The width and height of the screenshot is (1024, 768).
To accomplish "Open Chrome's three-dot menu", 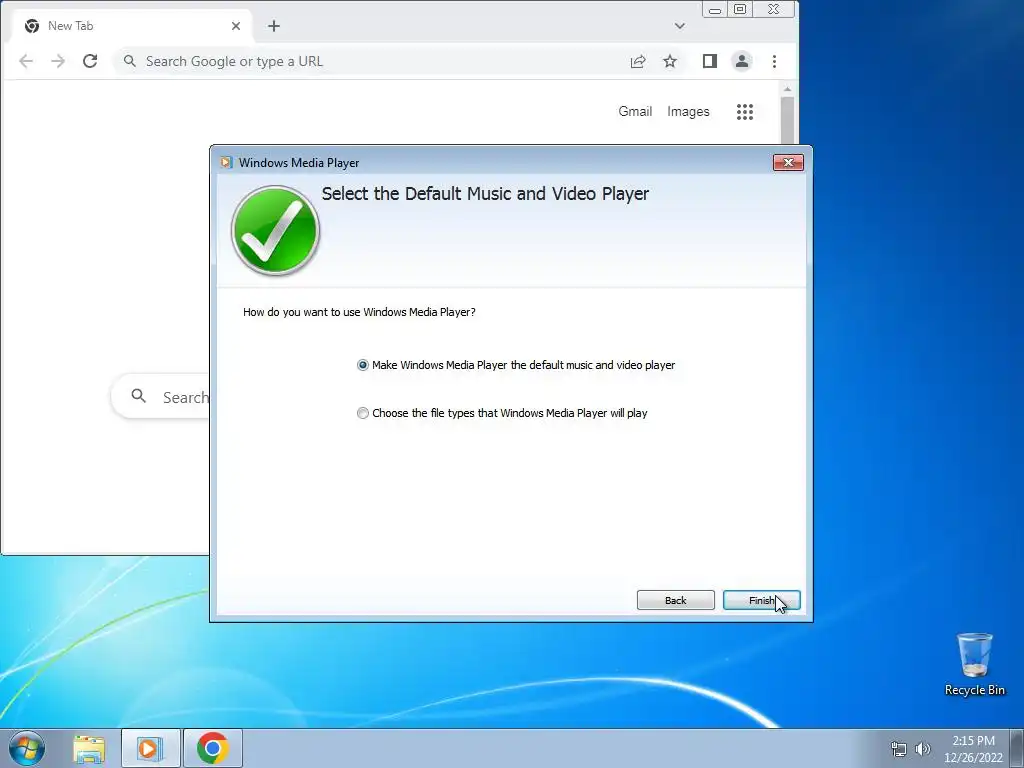I will pyautogui.click(x=775, y=61).
